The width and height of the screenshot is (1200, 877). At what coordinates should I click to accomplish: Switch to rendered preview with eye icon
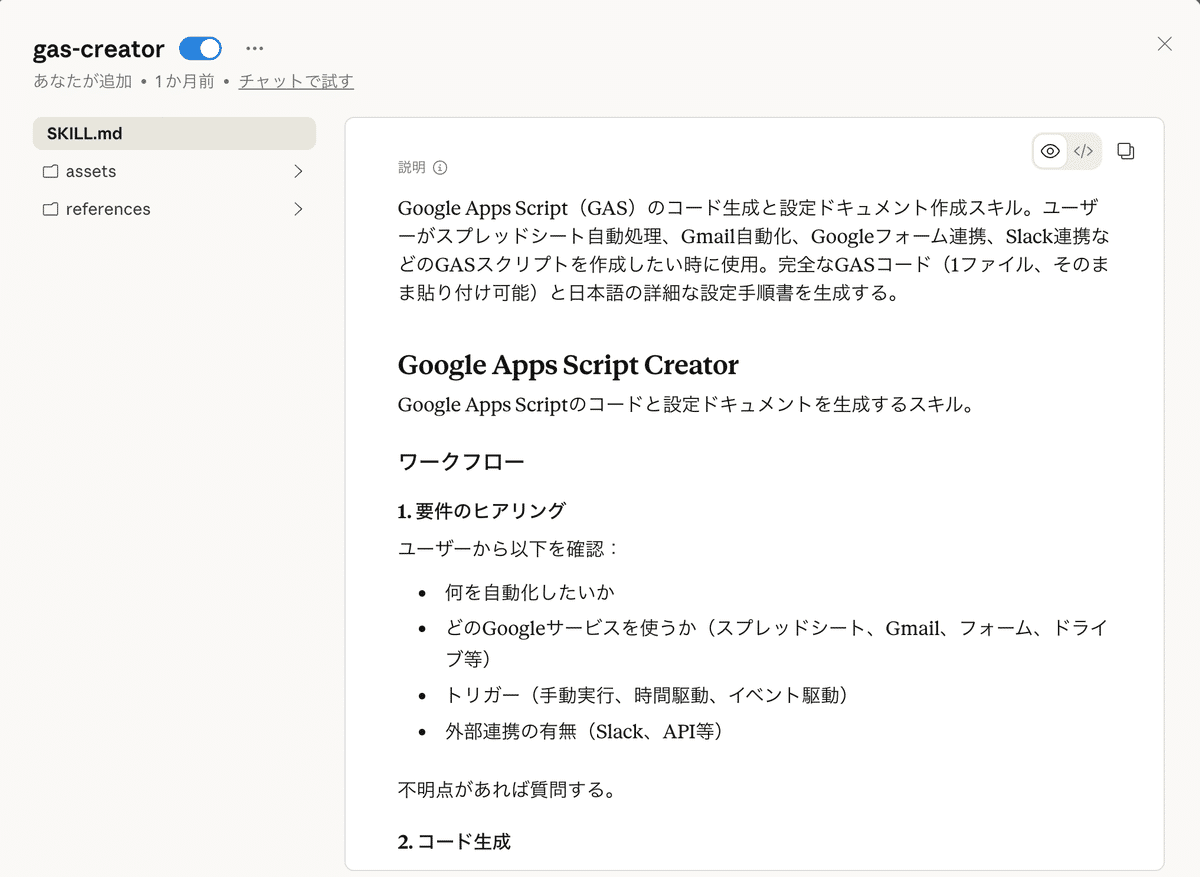1050,152
